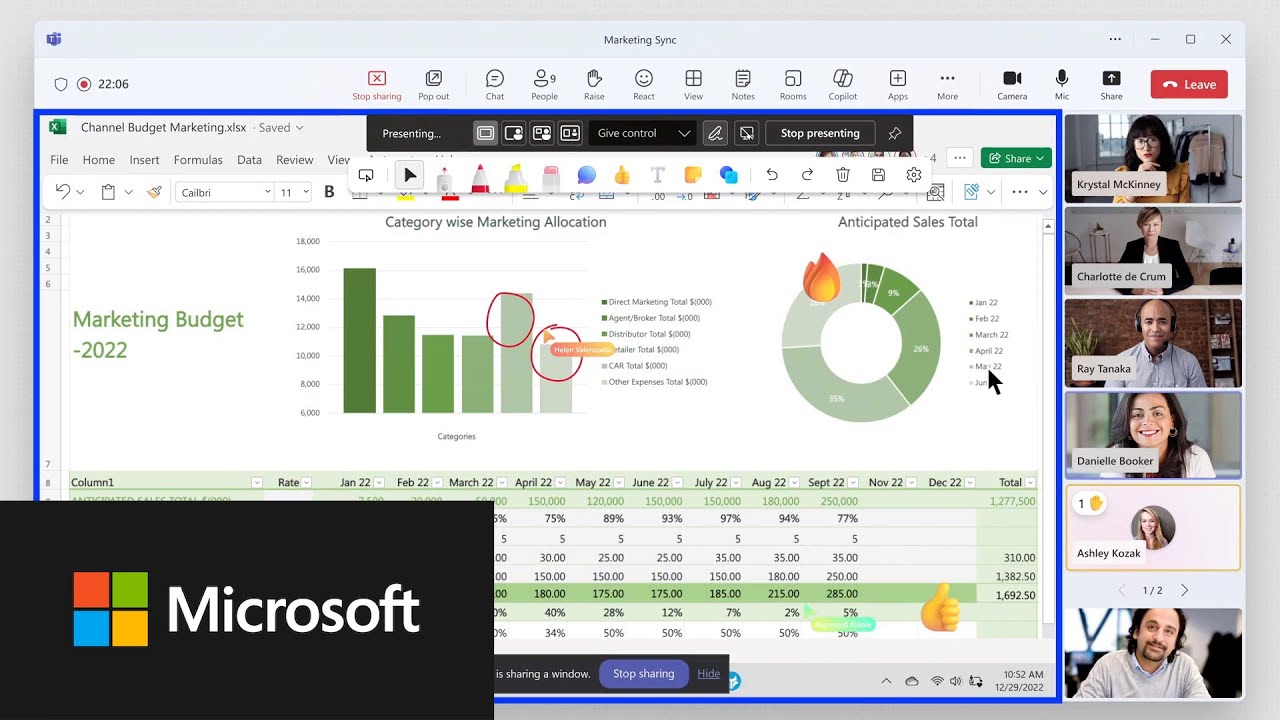Pin the presenting toolbar
Image resolution: width=1280 pixels, height=720 pixels.
point(894,133)
